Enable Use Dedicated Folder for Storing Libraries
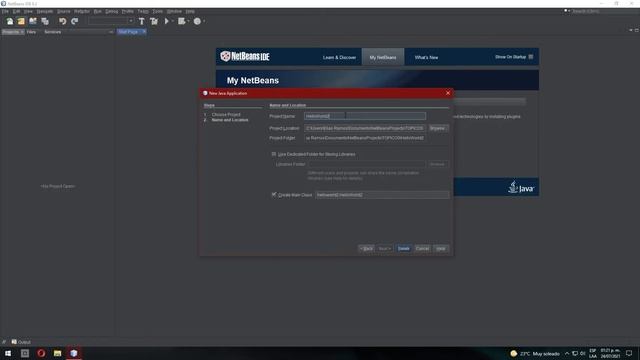 coord(273,154)
